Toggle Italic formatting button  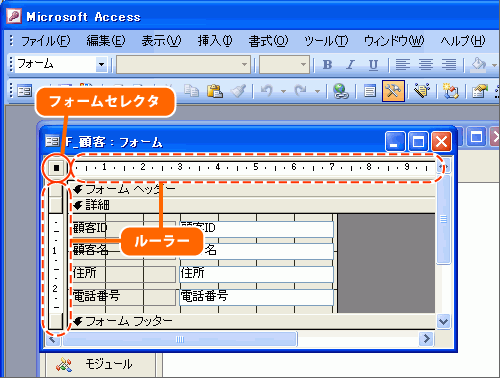350,65
